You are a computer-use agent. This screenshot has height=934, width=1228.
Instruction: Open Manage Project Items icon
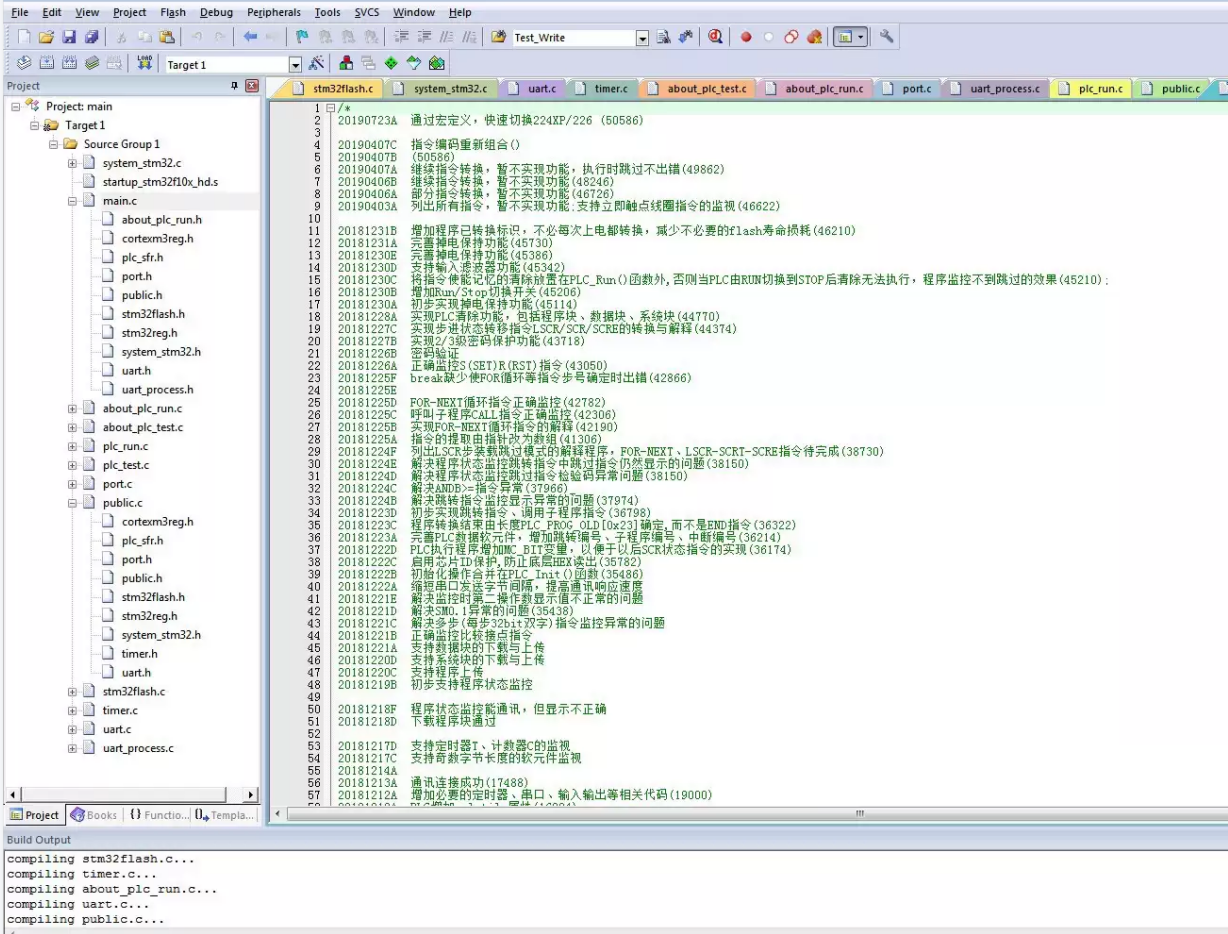346,64
